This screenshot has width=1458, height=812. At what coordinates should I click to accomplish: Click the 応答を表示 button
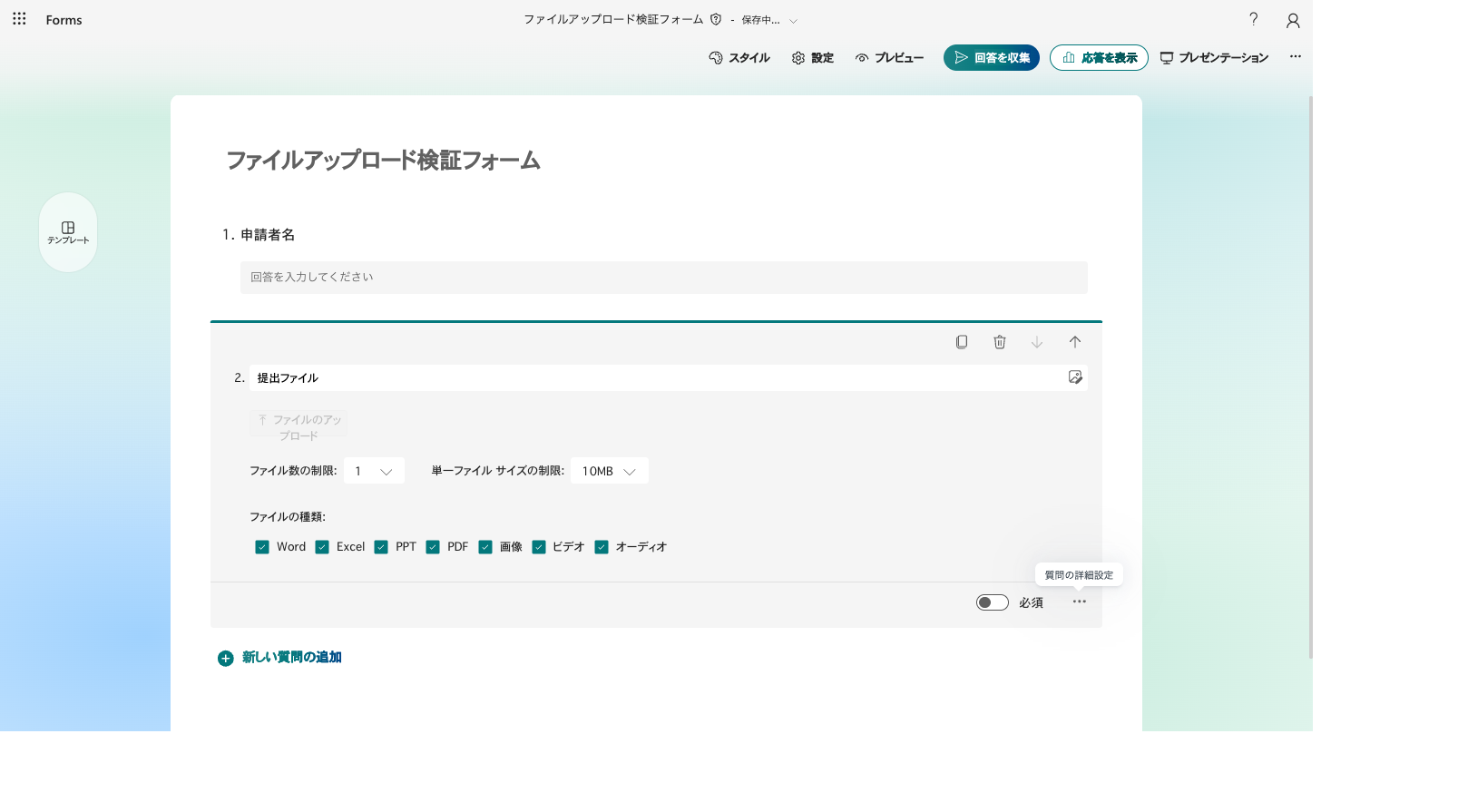click(1099, 57)
